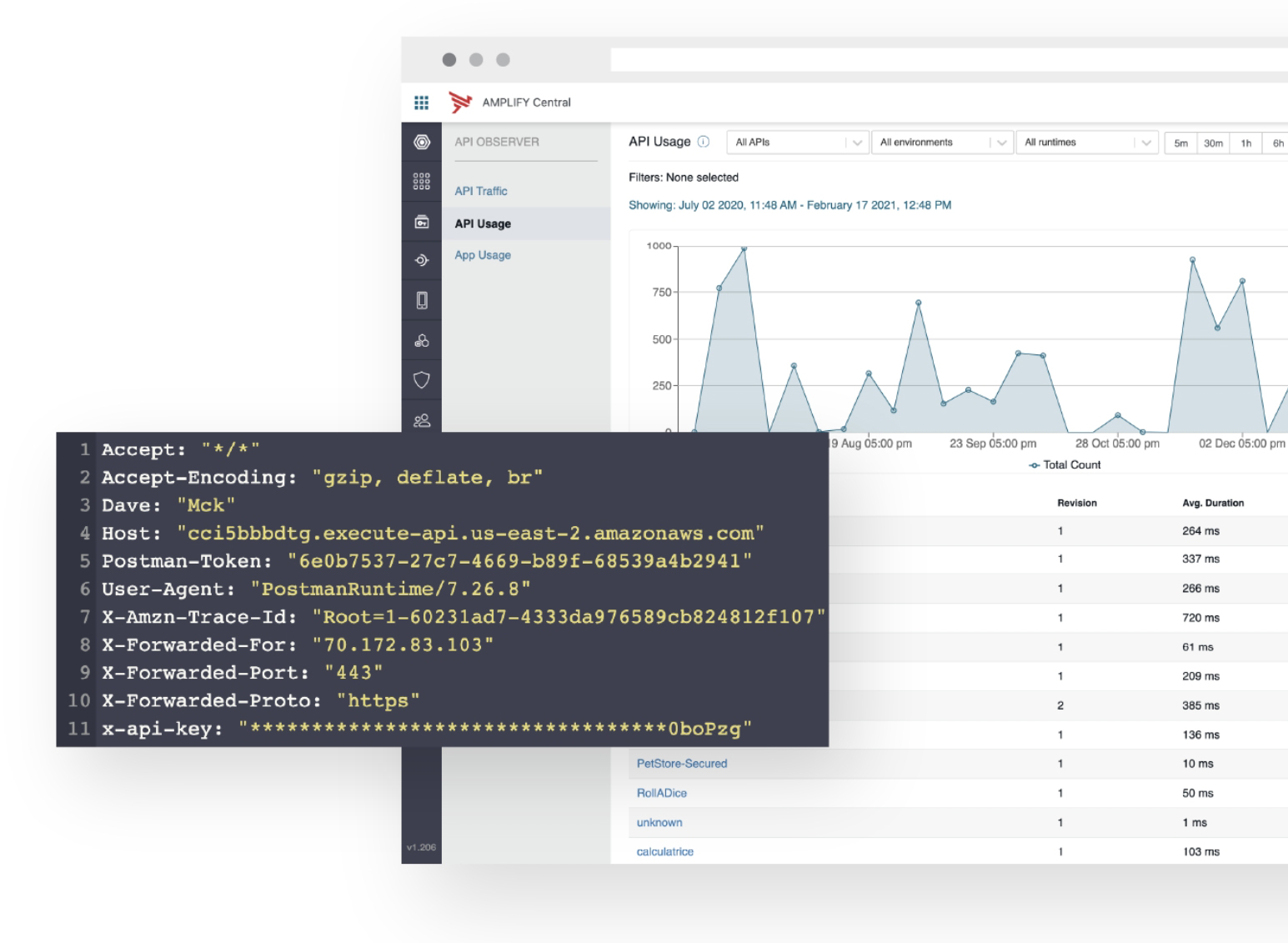Click the 264 ms duration cell

tap(1200, 531)
